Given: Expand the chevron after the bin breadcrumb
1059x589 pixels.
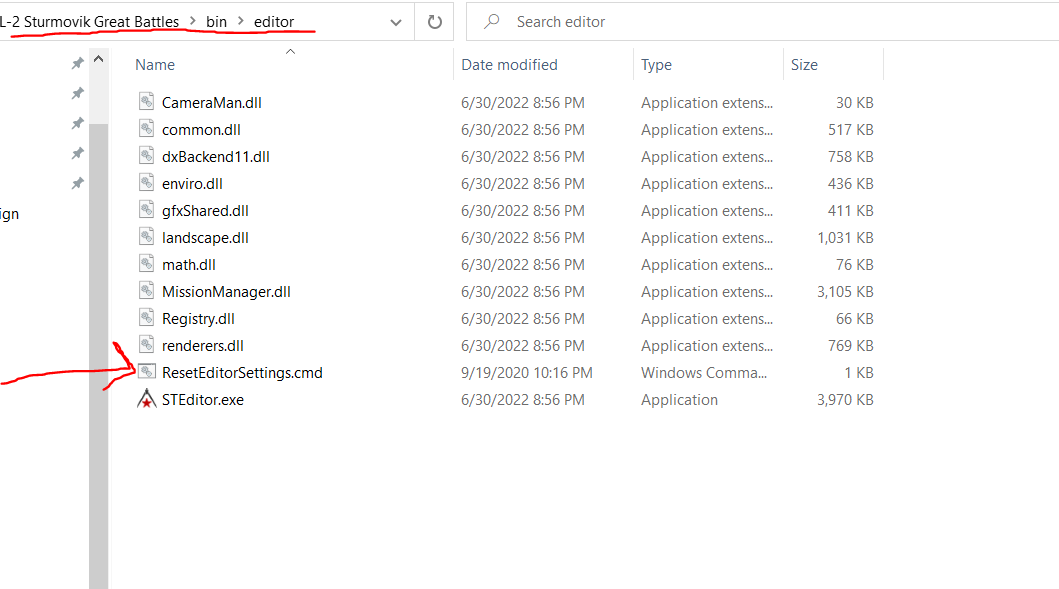Looking at the screenshot, I should [240, 22].
